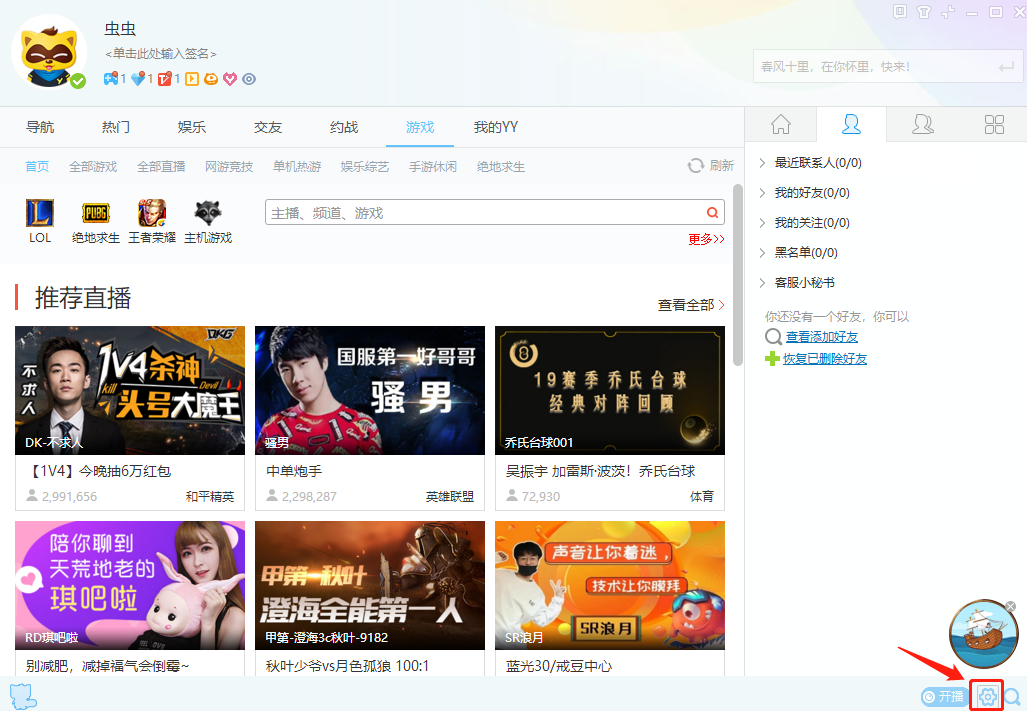Open the DK-不求人 stream thumbnail
The image size is (1027, 711).
[x=130, y=390]
